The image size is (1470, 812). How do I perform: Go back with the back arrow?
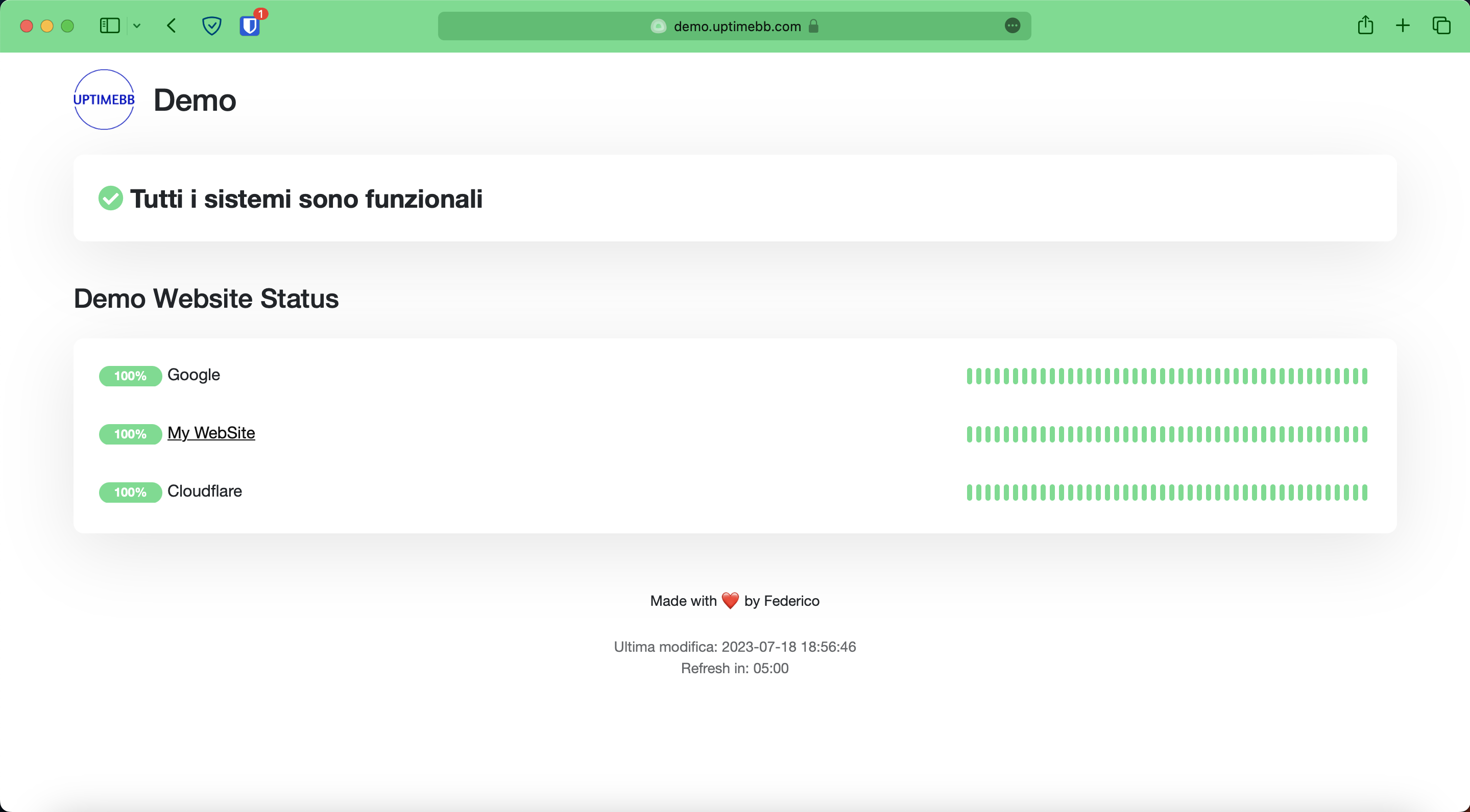[171, 26]
